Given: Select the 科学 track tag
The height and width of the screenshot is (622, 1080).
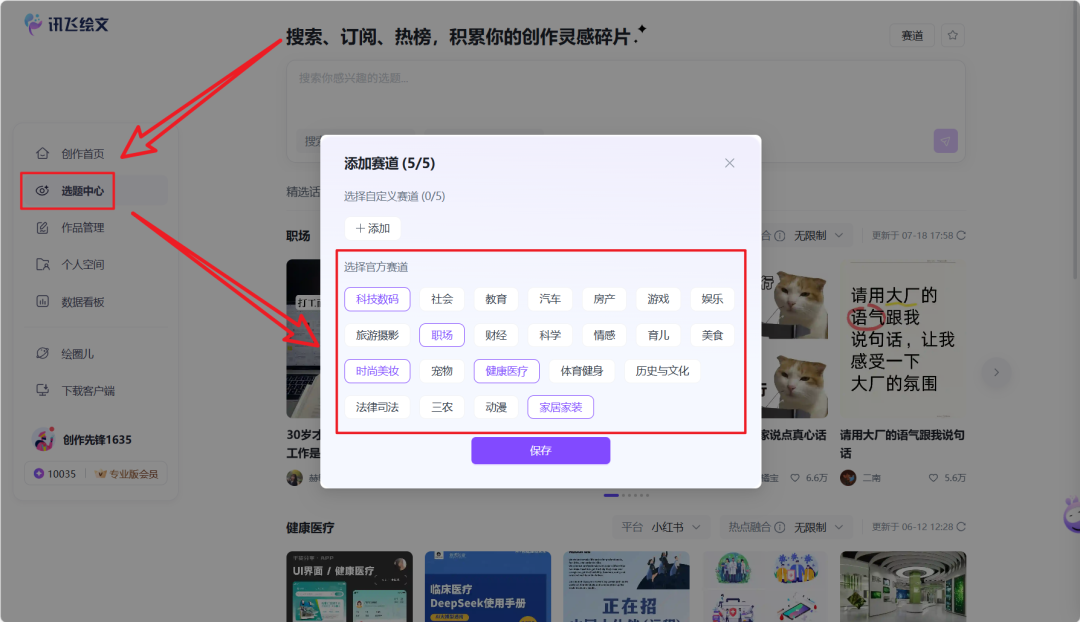Looking at the screenshot, I should pyautogui.click(x=550, y=335).
